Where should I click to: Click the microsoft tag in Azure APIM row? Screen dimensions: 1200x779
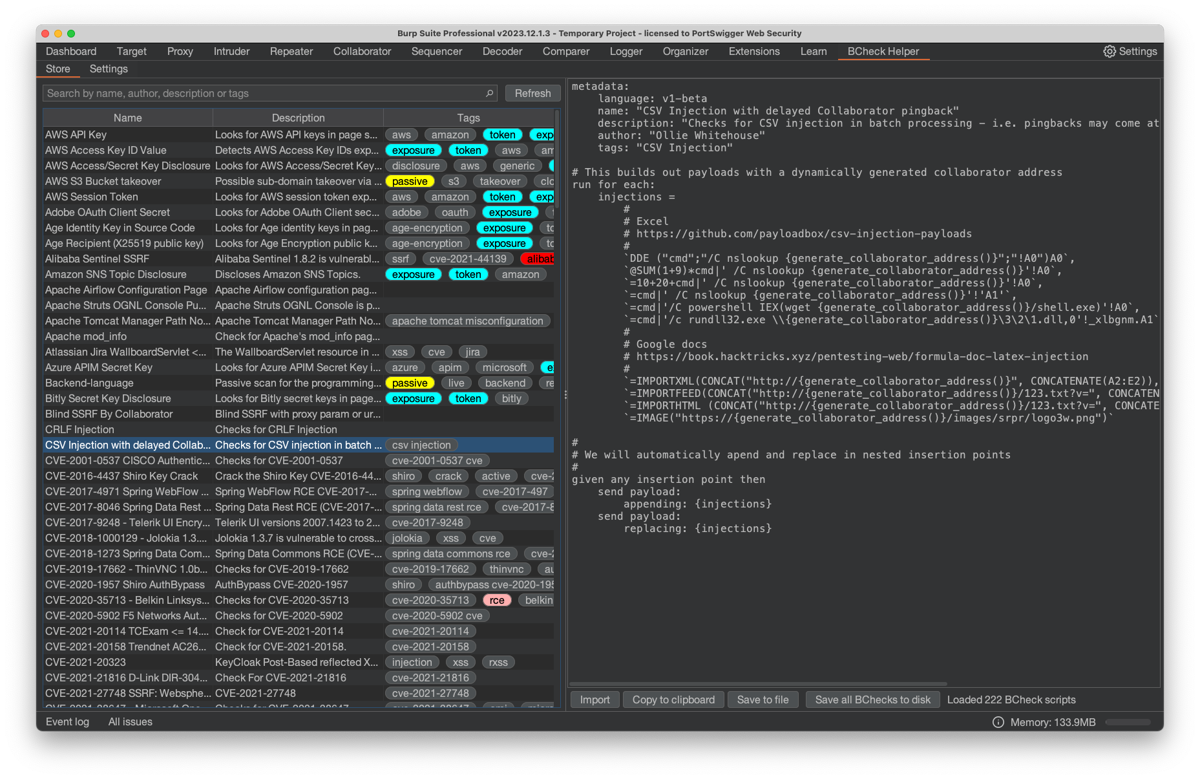click(504, 367)
